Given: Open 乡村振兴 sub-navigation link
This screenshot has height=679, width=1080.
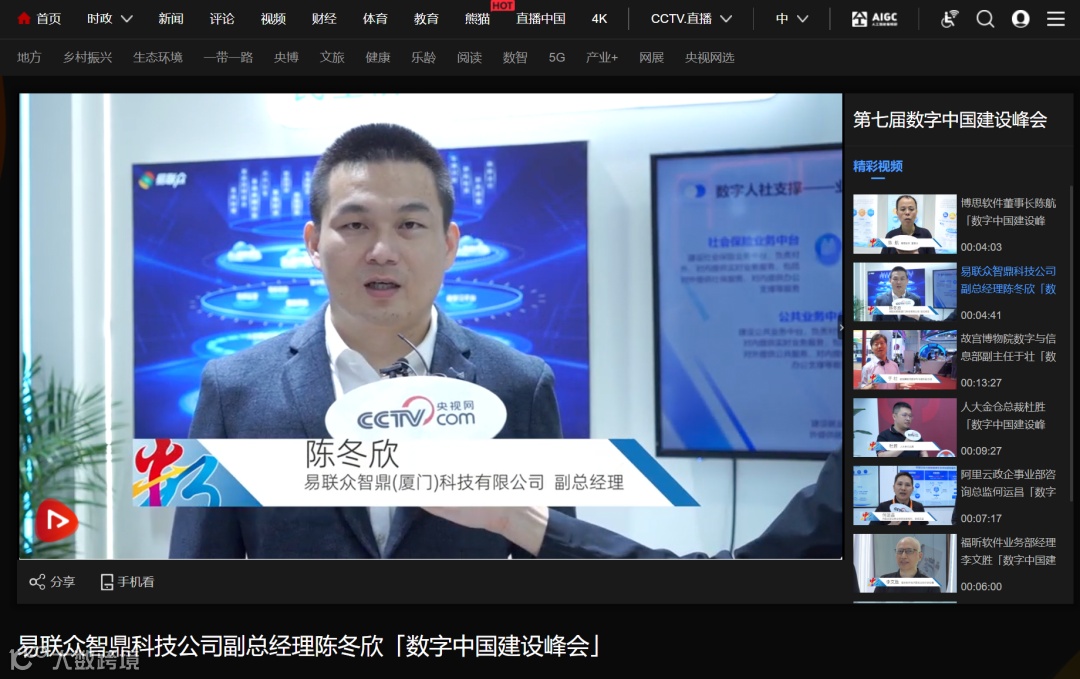Looking at the screenshot, I should (x=87, y=57).
